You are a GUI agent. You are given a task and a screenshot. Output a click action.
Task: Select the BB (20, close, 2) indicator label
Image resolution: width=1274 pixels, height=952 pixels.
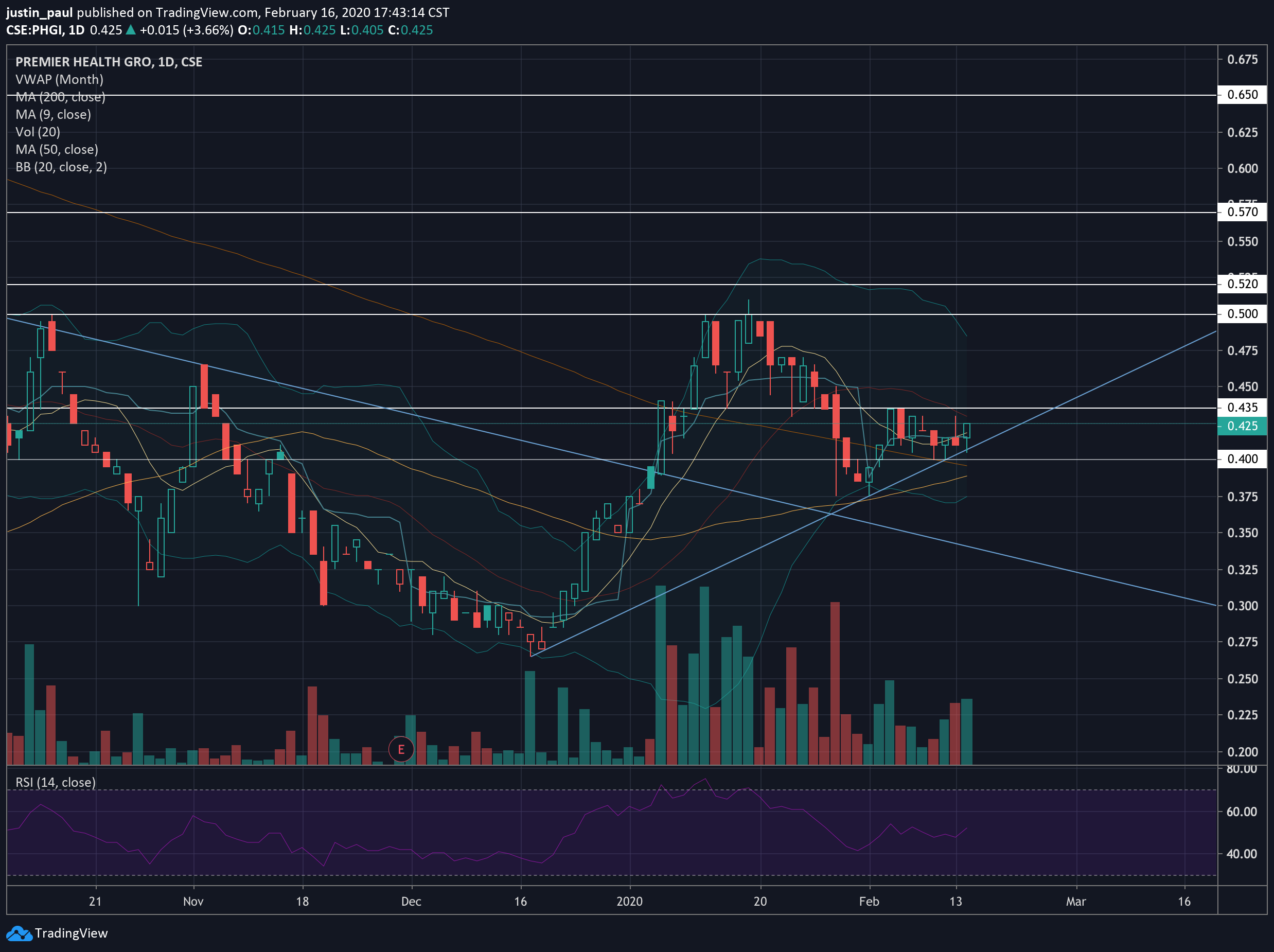[x=61, y=167]
